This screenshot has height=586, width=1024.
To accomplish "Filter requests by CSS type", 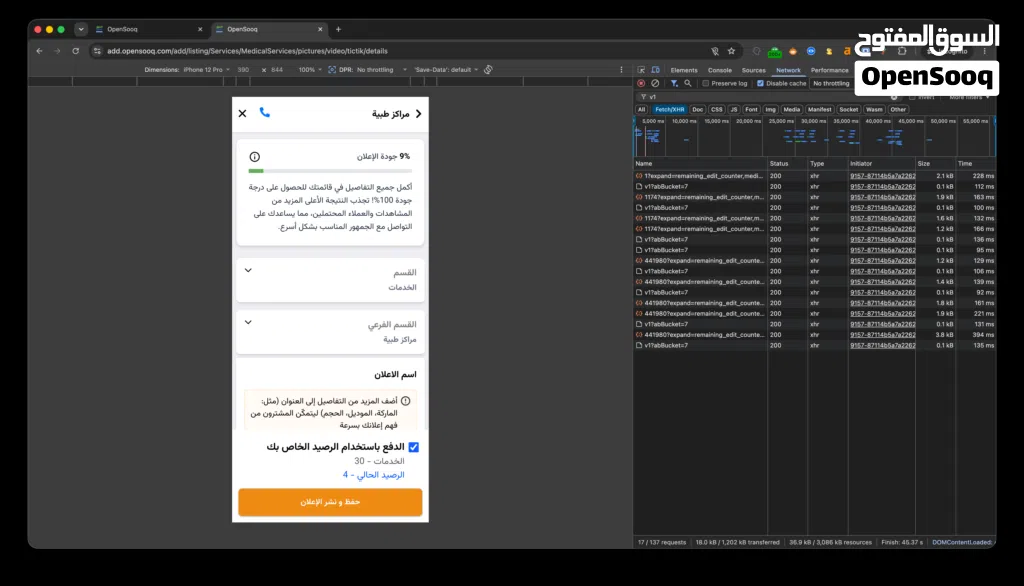I will coord(716,110).
